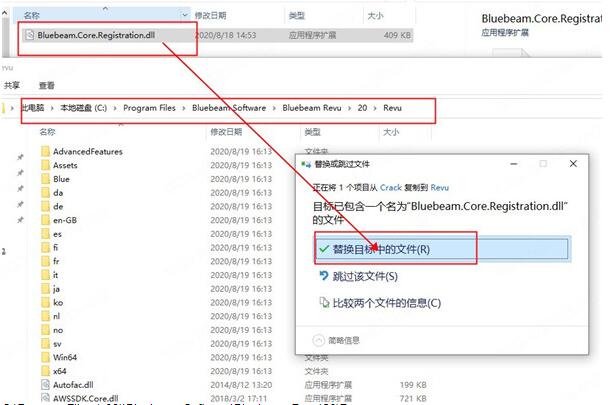Expand the chevron after Bluebeam Revu breadcrumb

point(349,108)
